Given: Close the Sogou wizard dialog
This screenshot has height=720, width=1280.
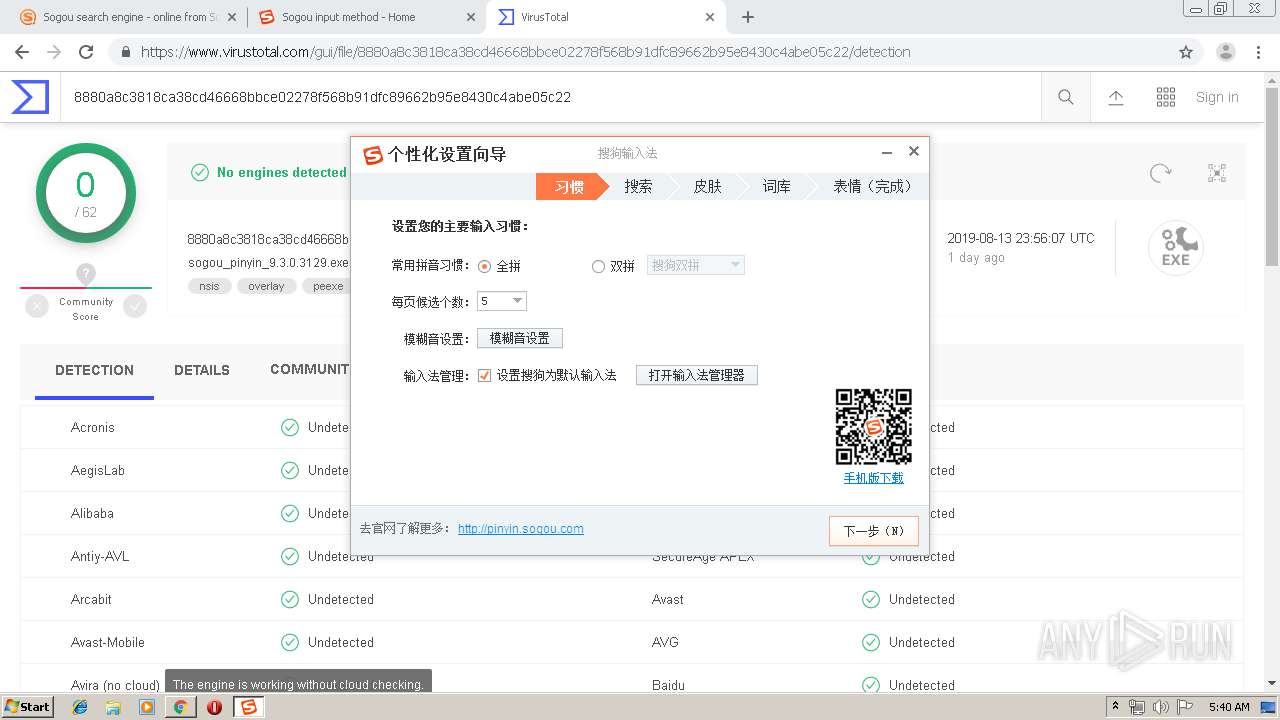Looking at the screenshot, I should [x=913, y=152].
